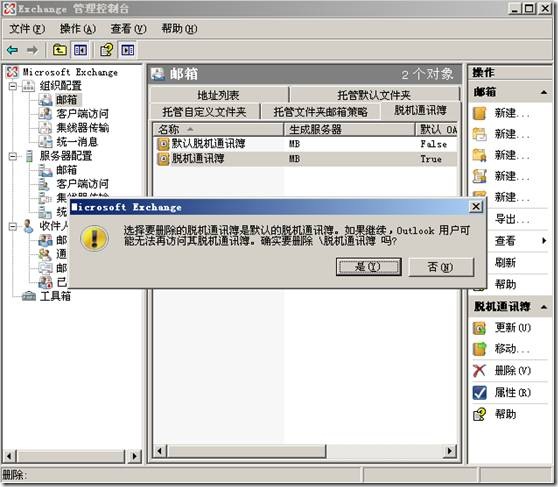This screenshot has height=487, width=558.
Task: Click 删除(V) in actions pane
Action: [x=513, y=371]
